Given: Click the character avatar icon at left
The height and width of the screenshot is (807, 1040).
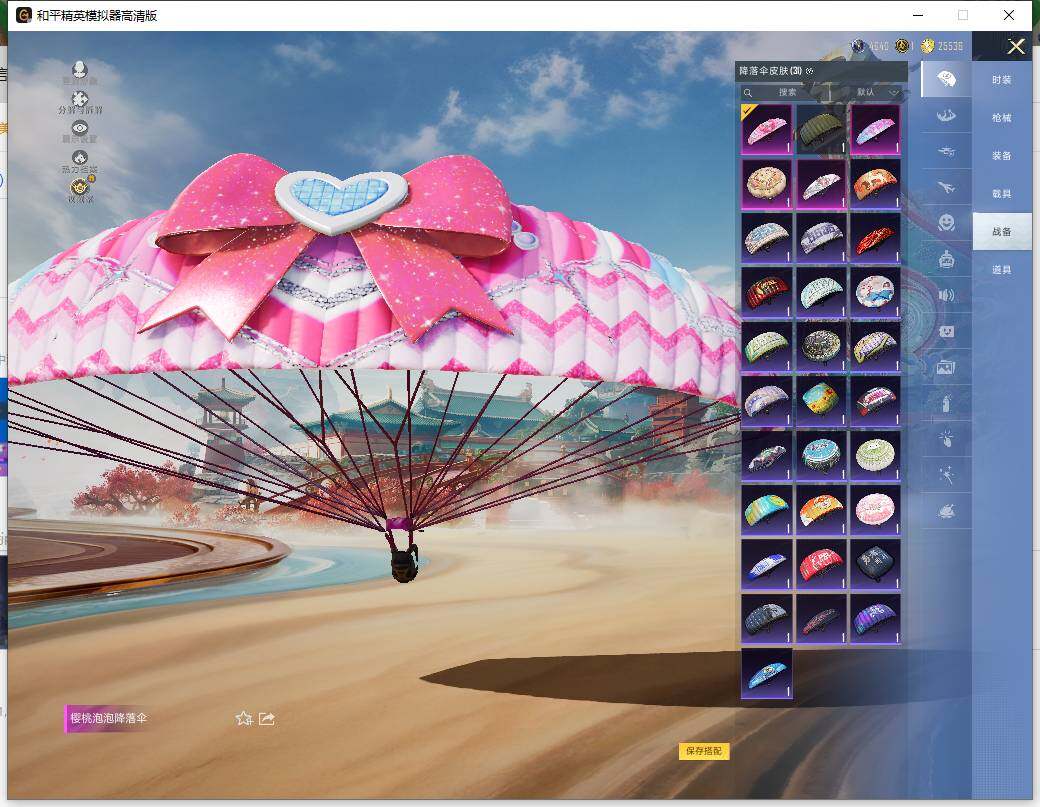Looking at the screenshot, I should [80, 70].
